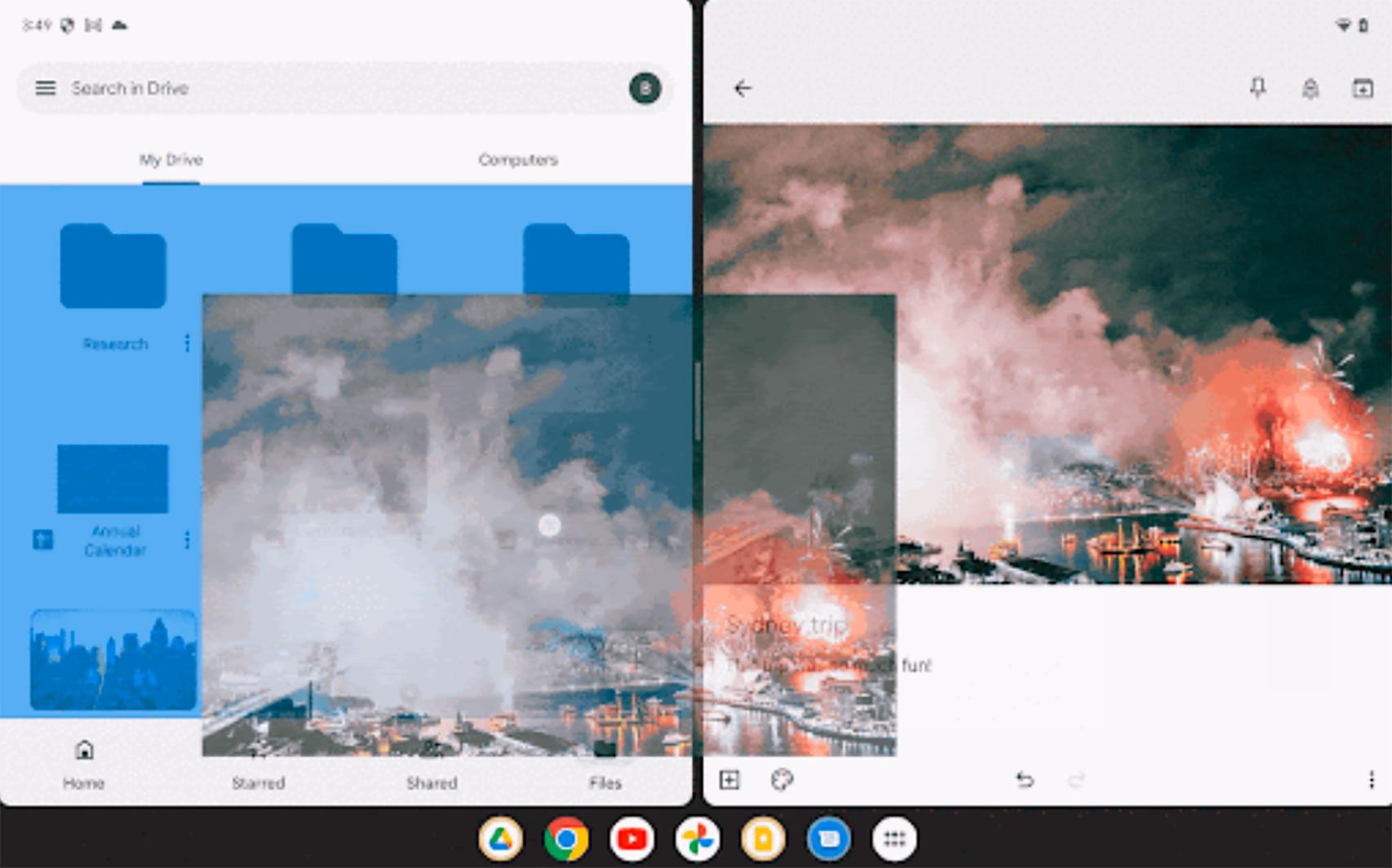Image resolution: width=1392 pixels, height=868 pixels.
Task: Archive the Sydney trip note
Action: 1361,87
